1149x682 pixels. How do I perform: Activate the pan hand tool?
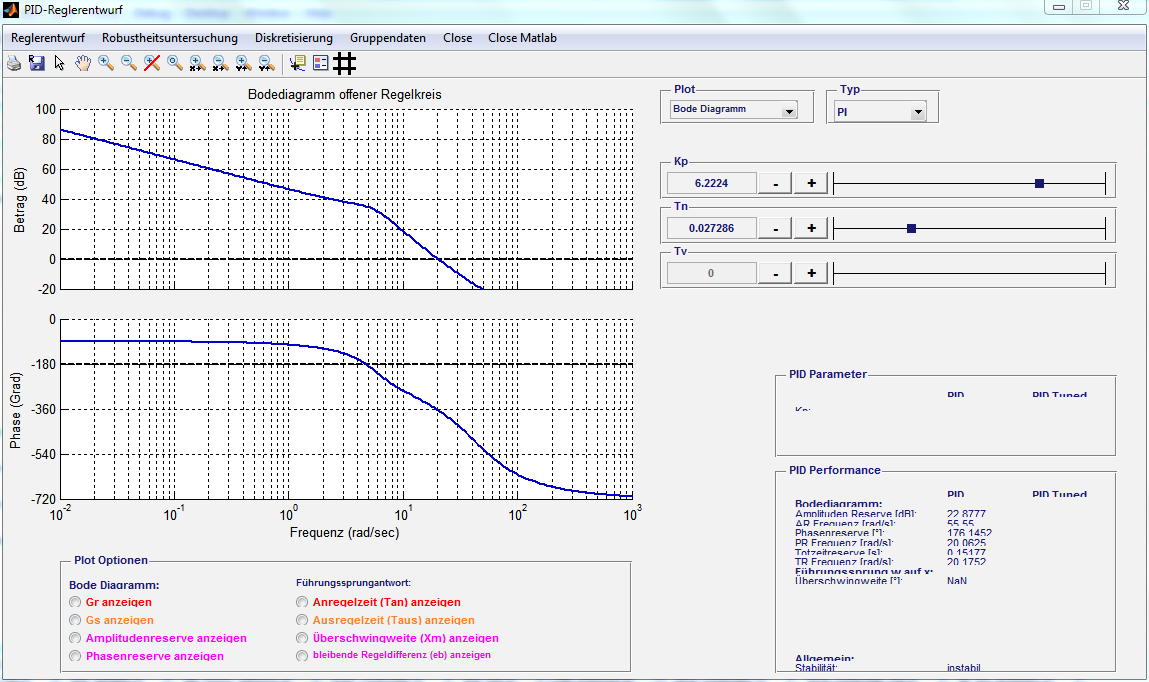pyautogui.click(x=83, y=64)
